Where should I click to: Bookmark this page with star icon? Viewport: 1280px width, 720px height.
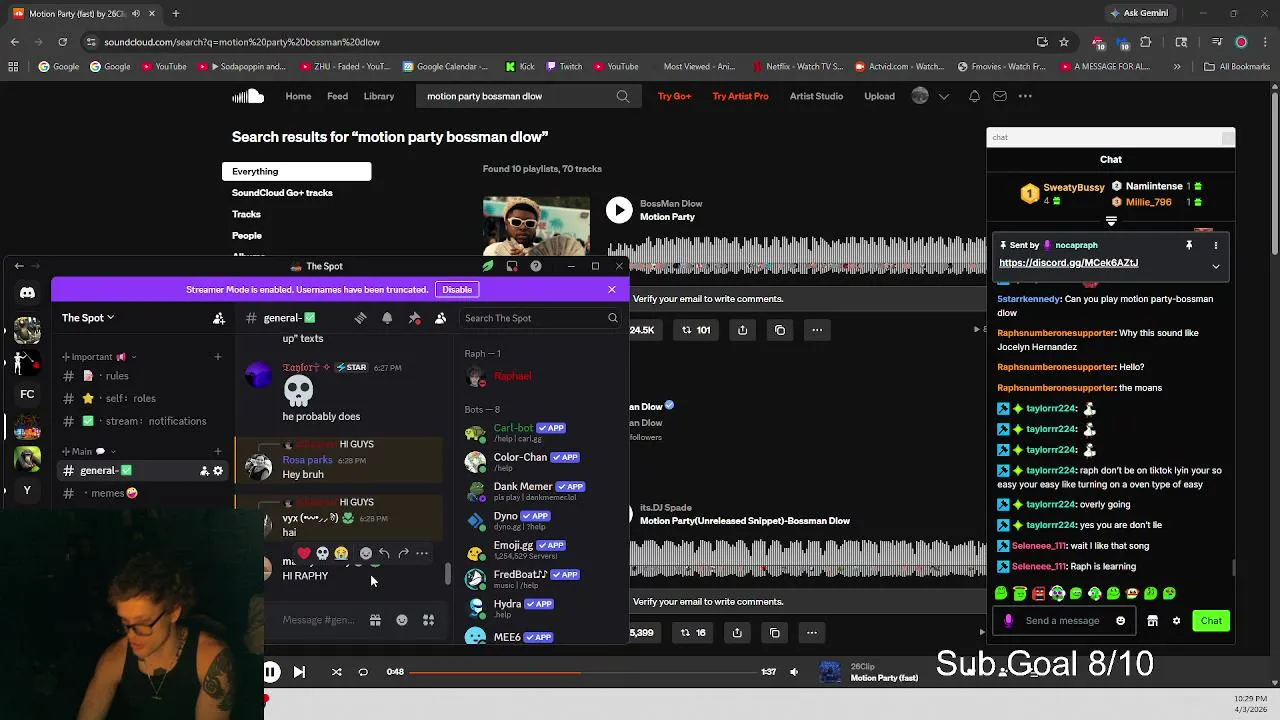[x=1064, y=42]
